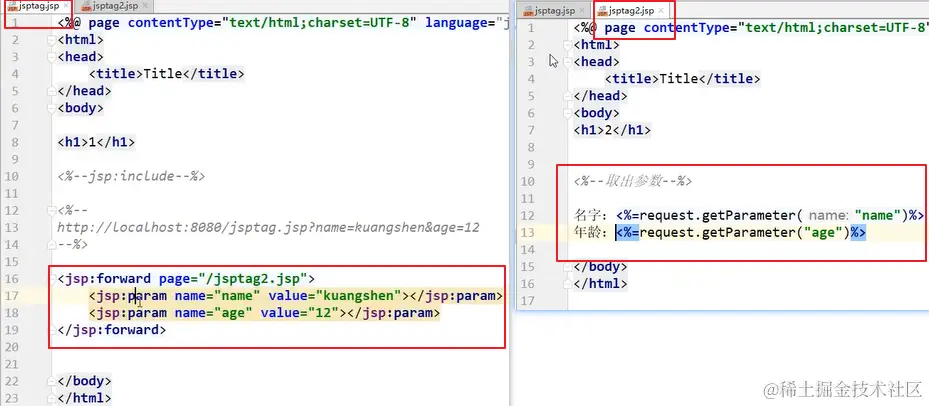
Task: Click the jsp:include comment on line 10
Action: pyautogui.click(x=131, y=177)
